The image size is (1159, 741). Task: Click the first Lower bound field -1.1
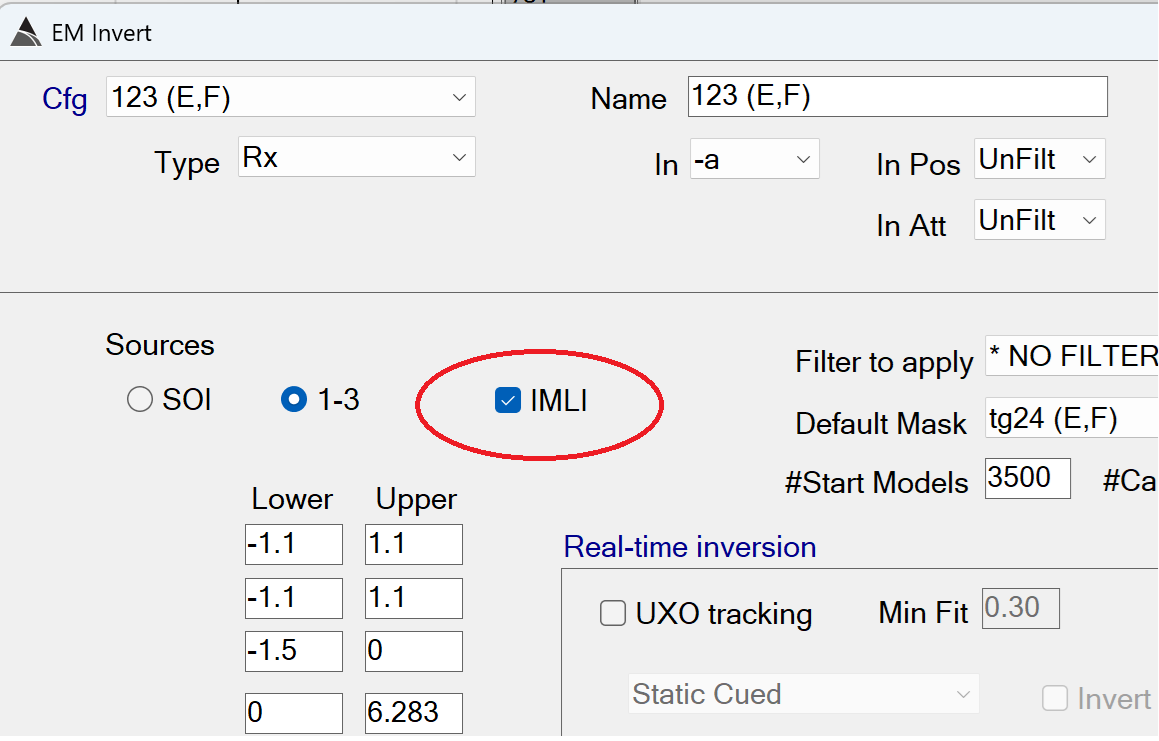click(x=293, y=544)
